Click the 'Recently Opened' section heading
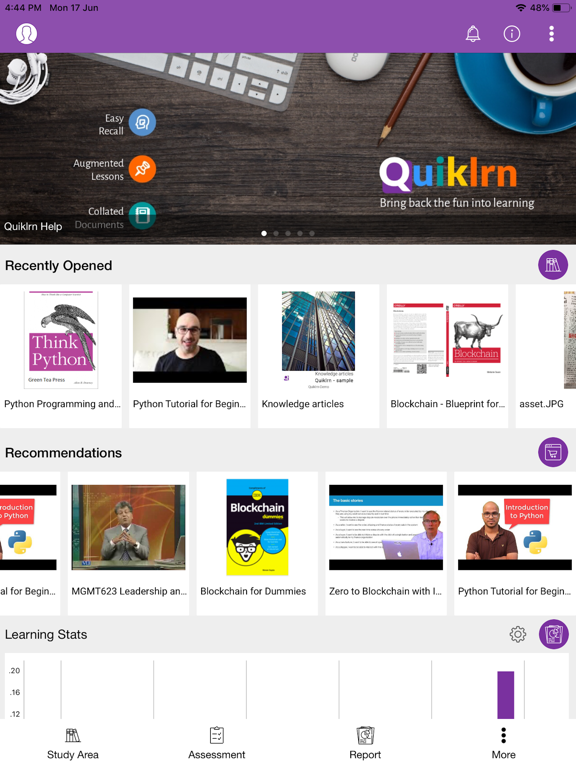 [x=58, y=265]
